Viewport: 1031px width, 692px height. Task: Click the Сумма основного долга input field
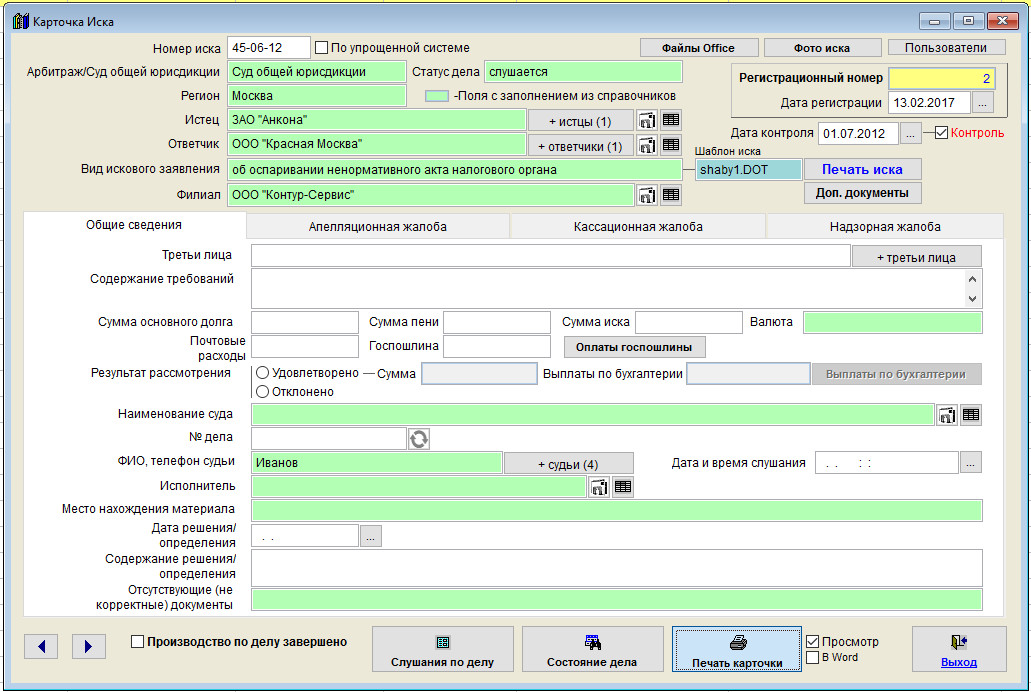(304, 322)
